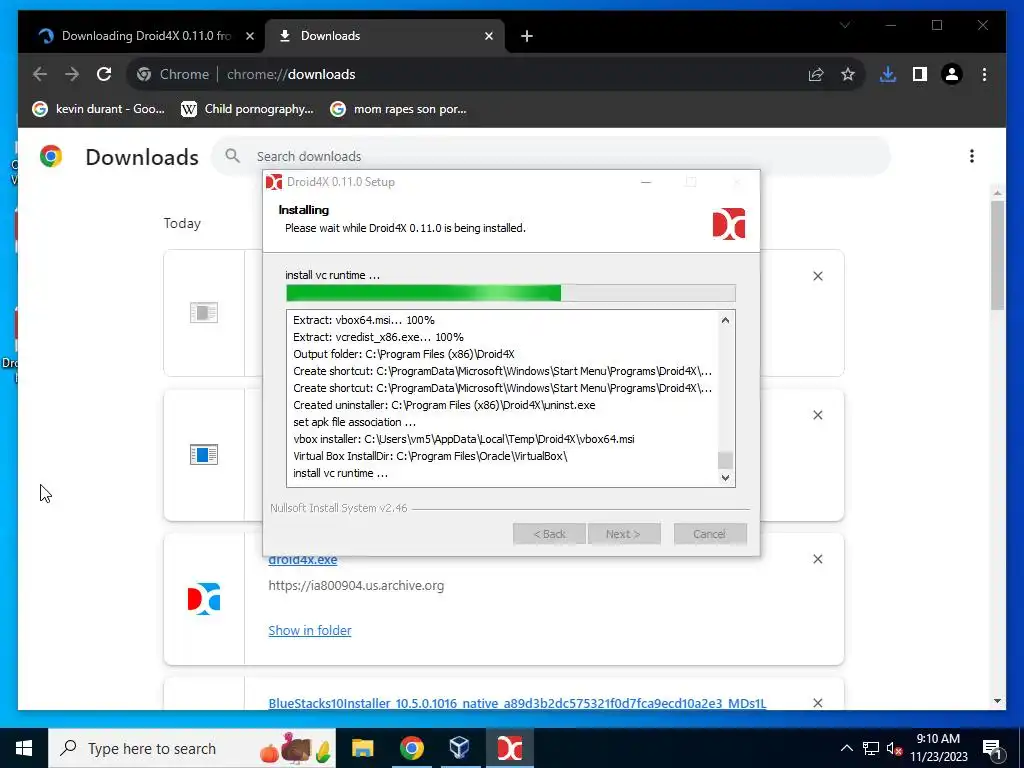This screenshot has width=1024, height=768.
Task: Toggle the Chrome side panel icon
Action: pyautogui.click(x=920, y=74)
